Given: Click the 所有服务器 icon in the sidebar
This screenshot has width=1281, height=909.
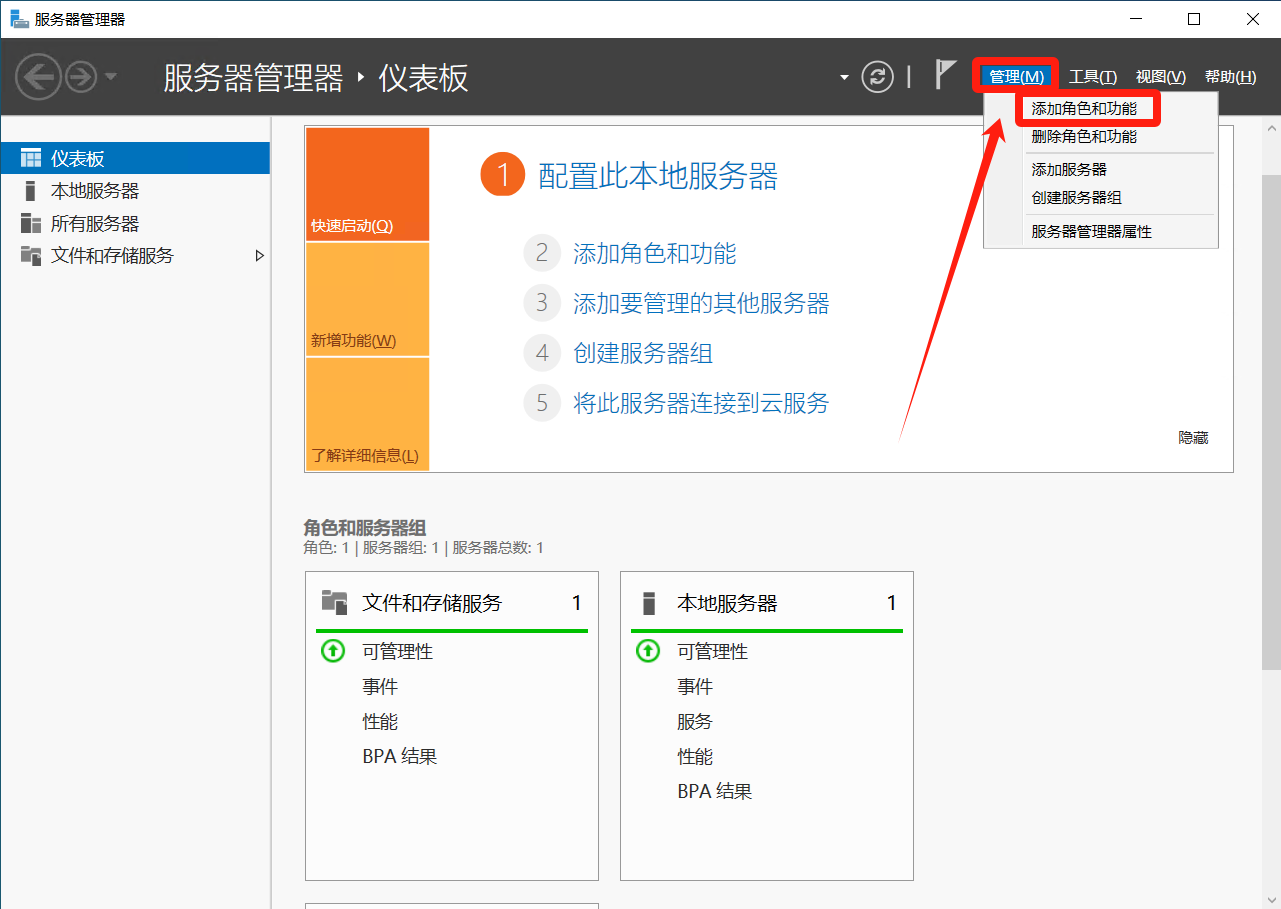Looking at the screenshot, I should 31,223.
